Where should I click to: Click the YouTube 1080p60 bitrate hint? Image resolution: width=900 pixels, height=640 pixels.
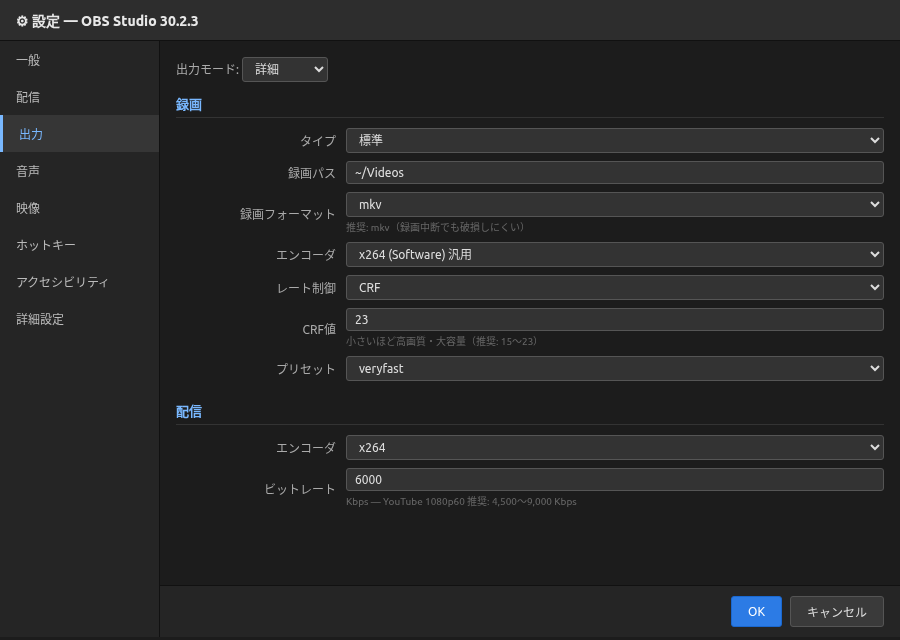(x=461, y=502)
